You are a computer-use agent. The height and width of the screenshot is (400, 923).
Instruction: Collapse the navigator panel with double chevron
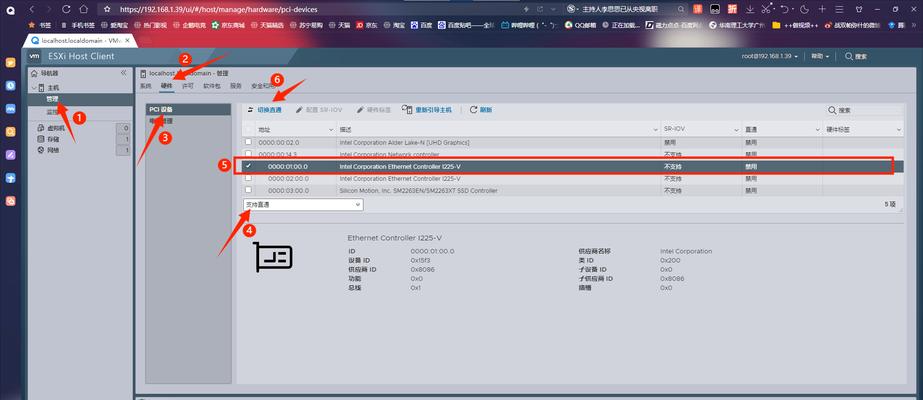124,73
